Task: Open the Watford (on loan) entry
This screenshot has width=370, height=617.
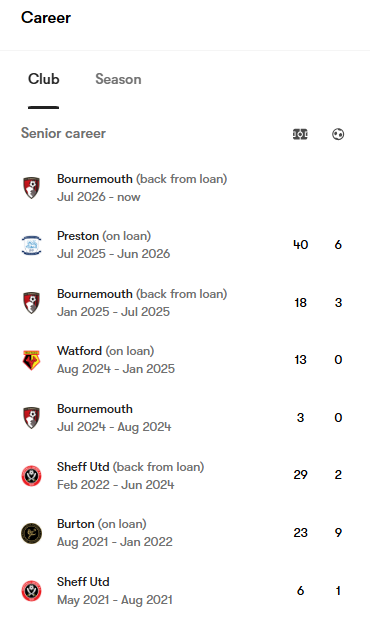Action: [185, 360]
